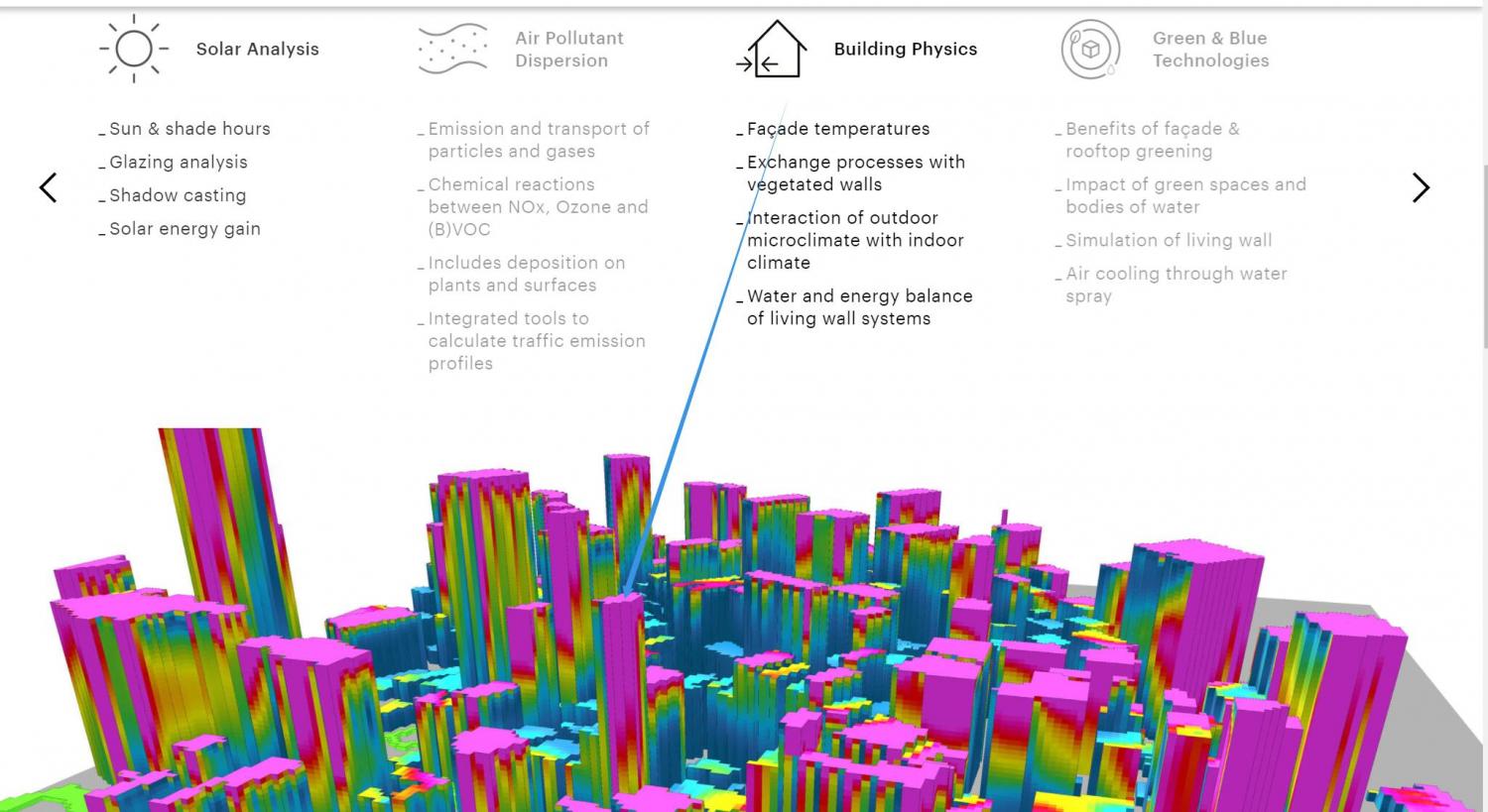
Task: Click the Solar energy gain item
Action: 185,229
